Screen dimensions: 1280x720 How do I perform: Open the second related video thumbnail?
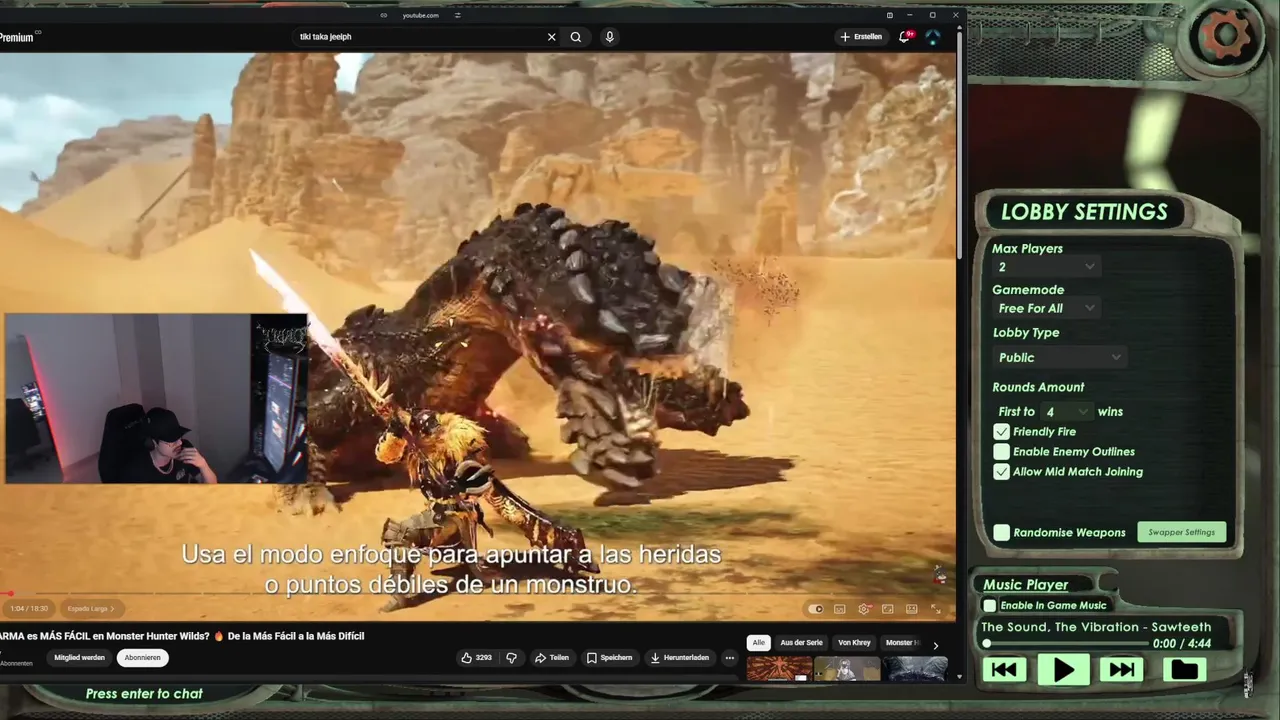(847, 668)
